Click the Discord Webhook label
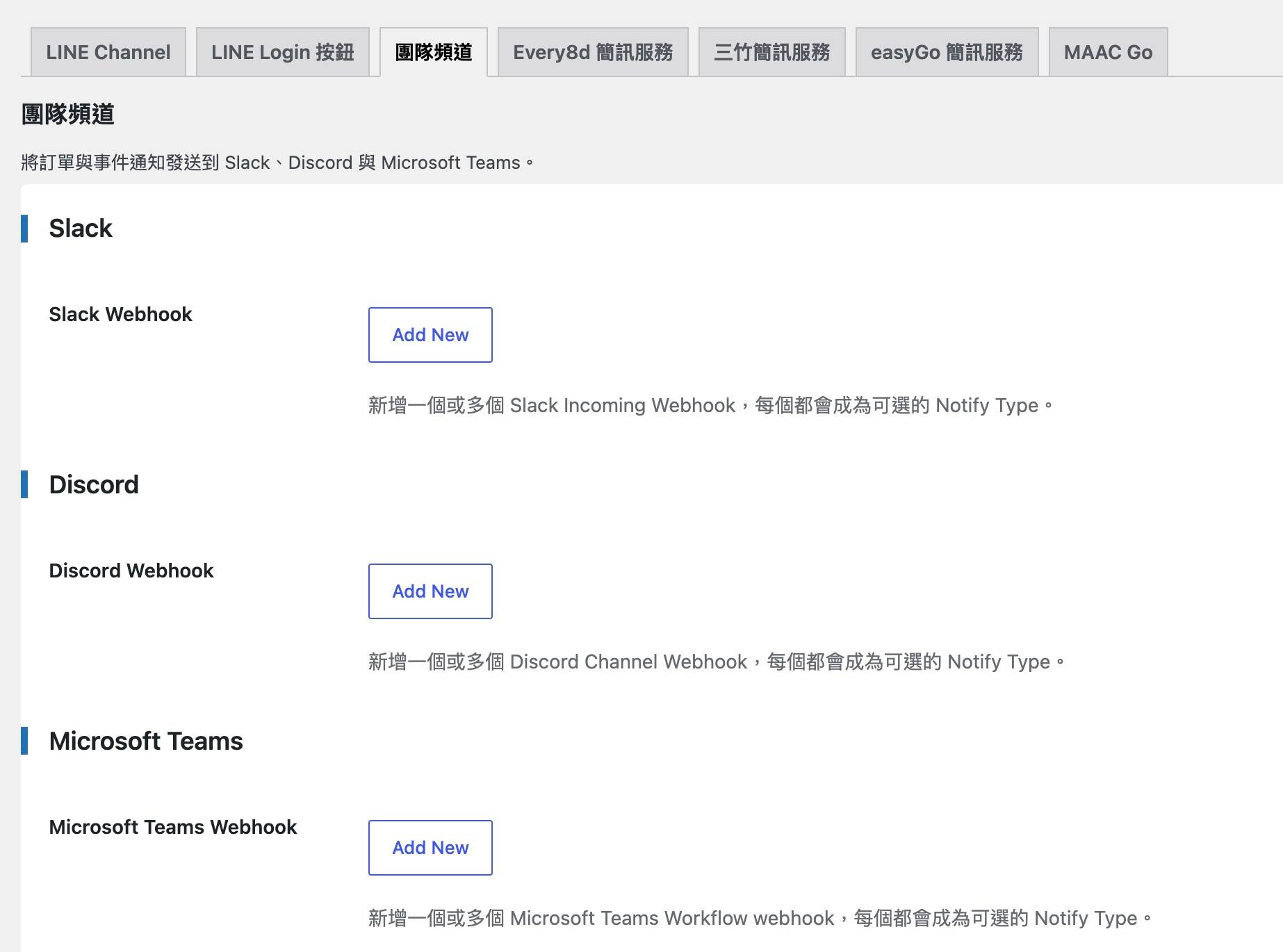Screen dimensions: 1283x952 [131, 571]
